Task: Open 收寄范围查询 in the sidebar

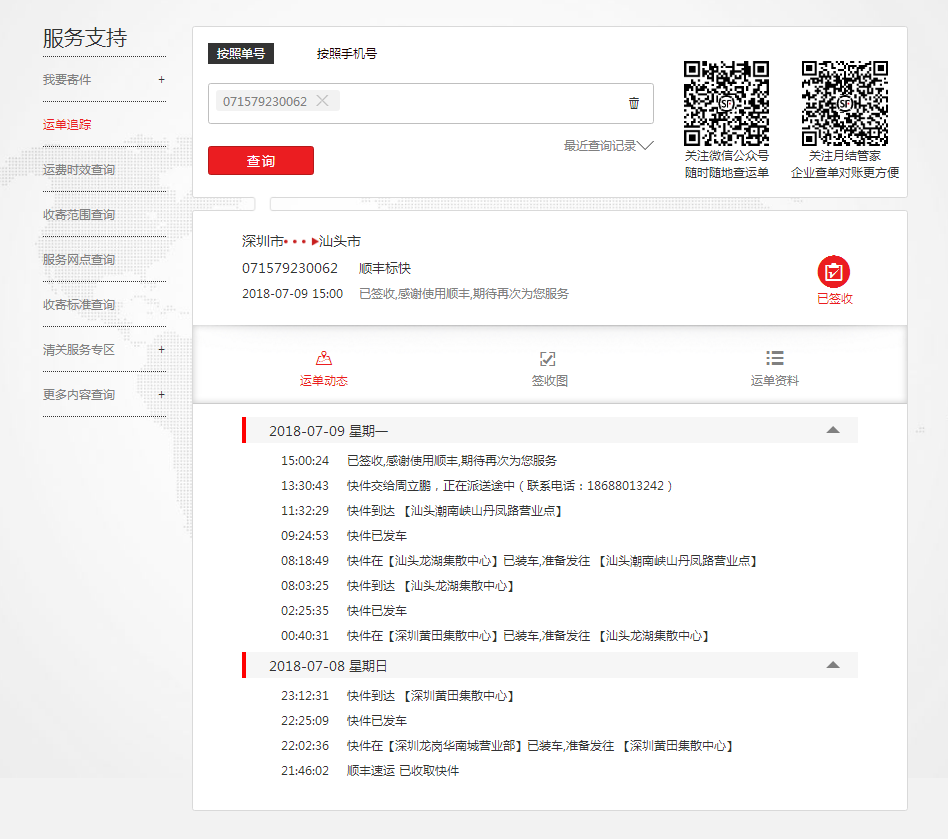Action: point(79,215)
